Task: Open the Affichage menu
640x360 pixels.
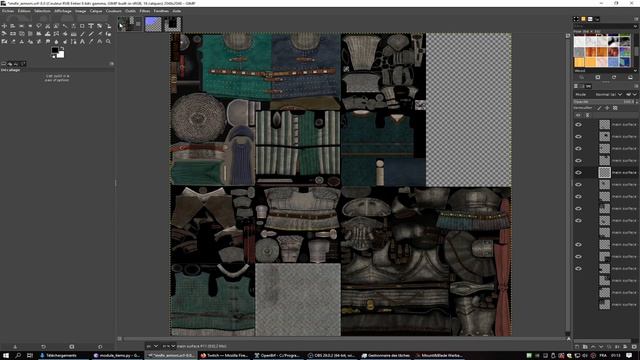Action: pyautogui.click(x=63, y=11)
